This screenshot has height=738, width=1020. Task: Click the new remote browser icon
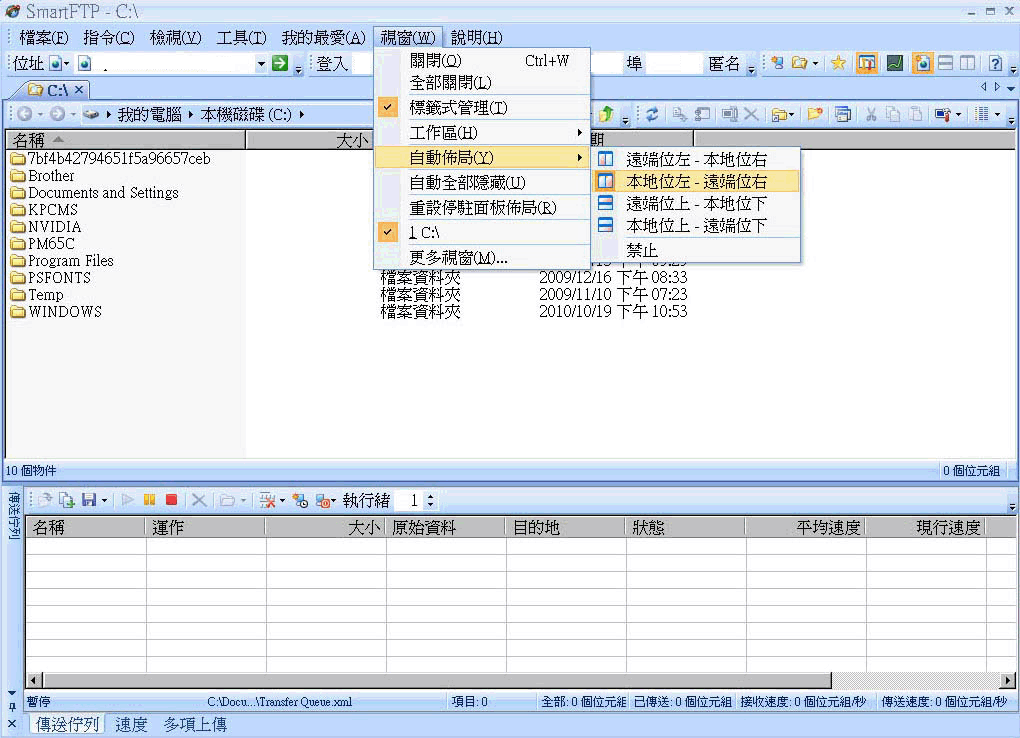click(777, 63)
